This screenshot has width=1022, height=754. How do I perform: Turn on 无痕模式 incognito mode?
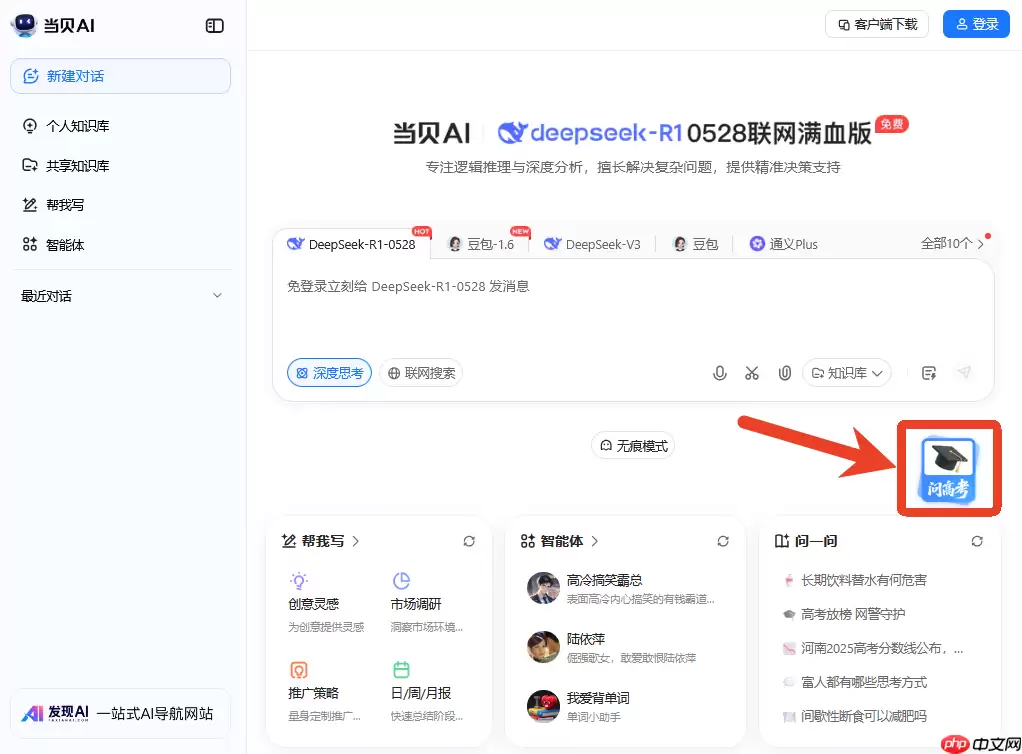632,445
